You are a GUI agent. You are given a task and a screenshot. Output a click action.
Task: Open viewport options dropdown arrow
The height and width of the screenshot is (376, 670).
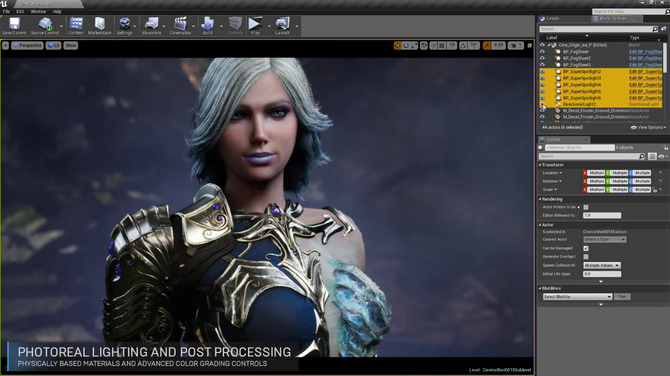click(x=5, y=45)
